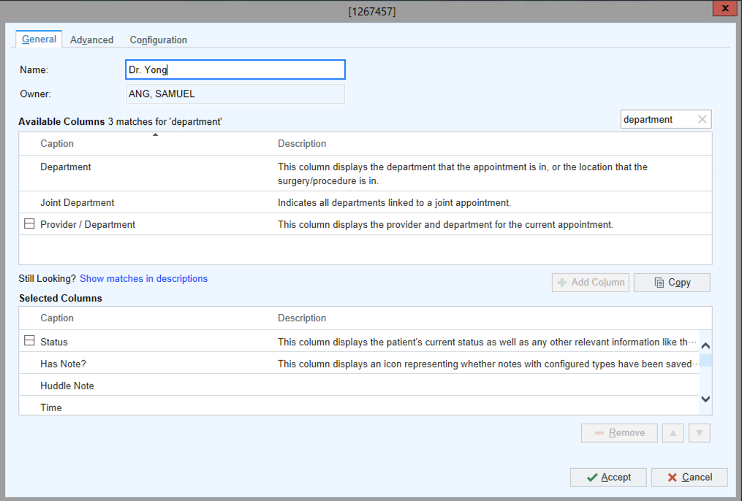Click the Owner field showing ANG, SAMUEL
742x502 pixels.
coord(235,94)
